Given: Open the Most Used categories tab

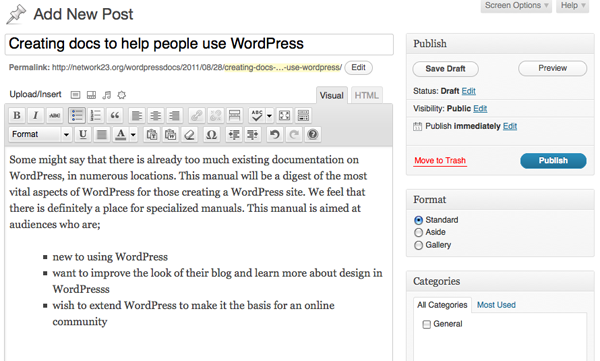Looking at the screenshot, I should point(496,305).
